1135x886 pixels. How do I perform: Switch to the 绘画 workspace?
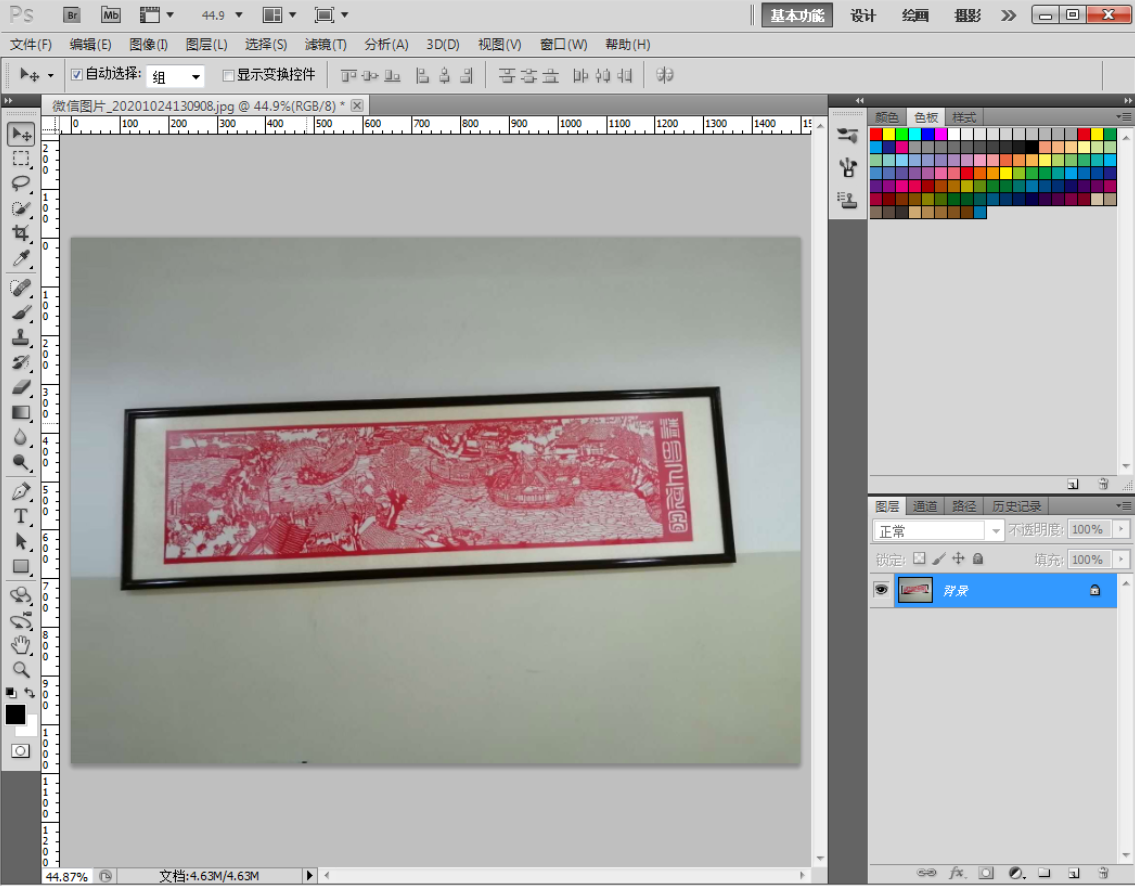click(x=915, y=15)
